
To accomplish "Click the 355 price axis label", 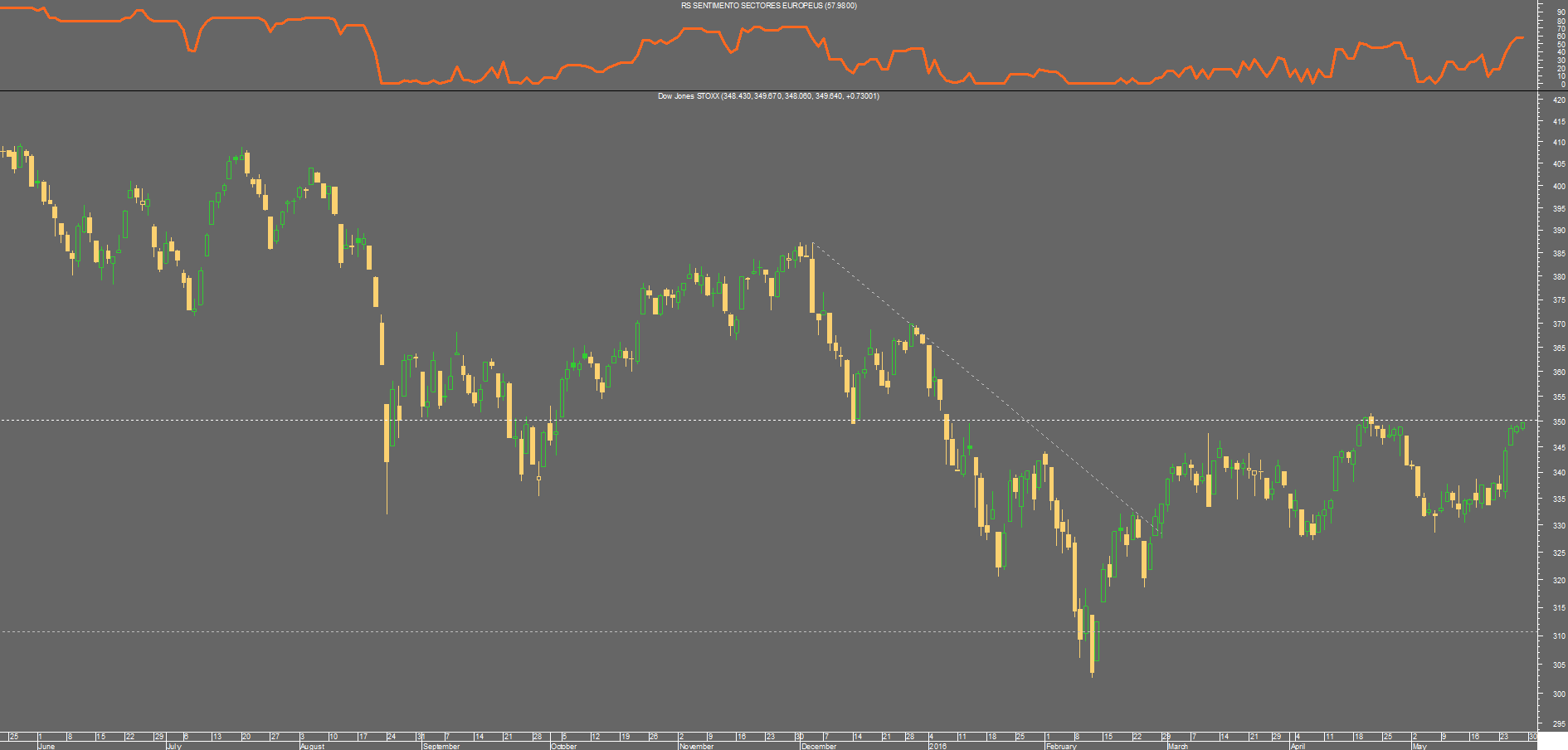I will (x=1559, y=397).
